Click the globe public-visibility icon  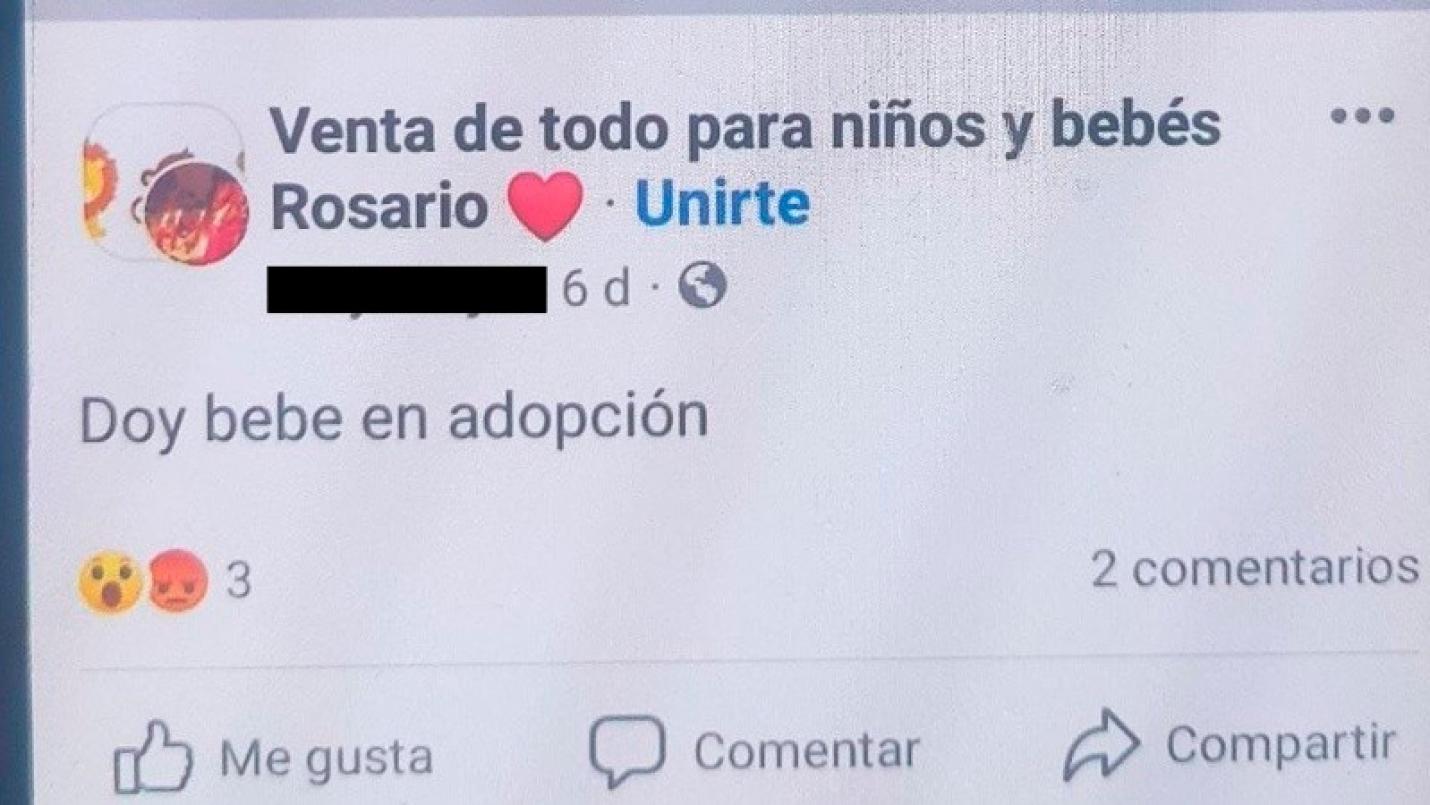point(702,289)
